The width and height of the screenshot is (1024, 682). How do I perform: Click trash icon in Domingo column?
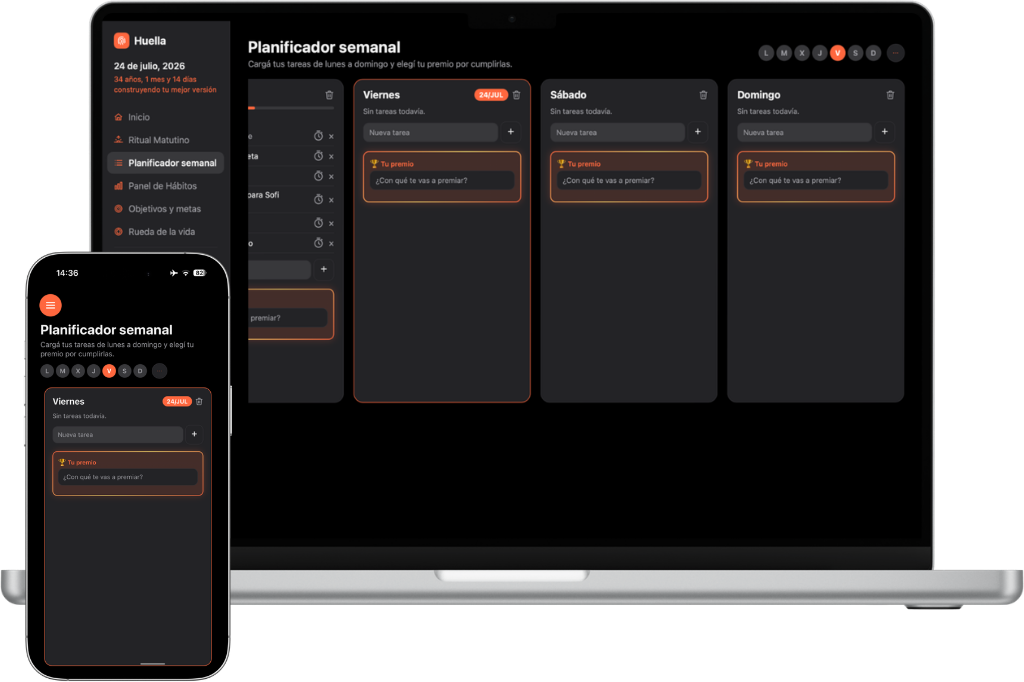coord(890,95)
